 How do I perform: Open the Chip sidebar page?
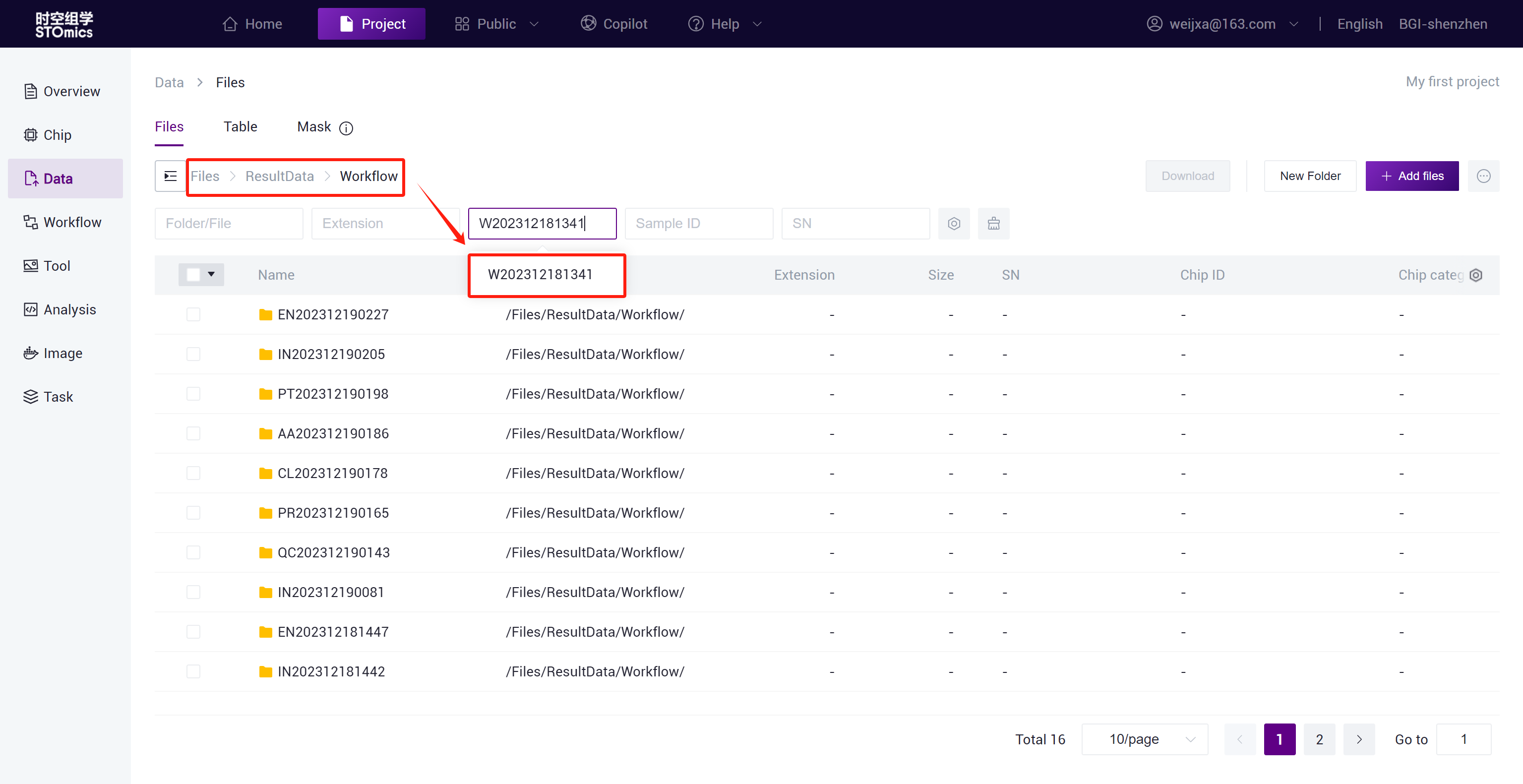pyautogui.click(x=48, y=135)
